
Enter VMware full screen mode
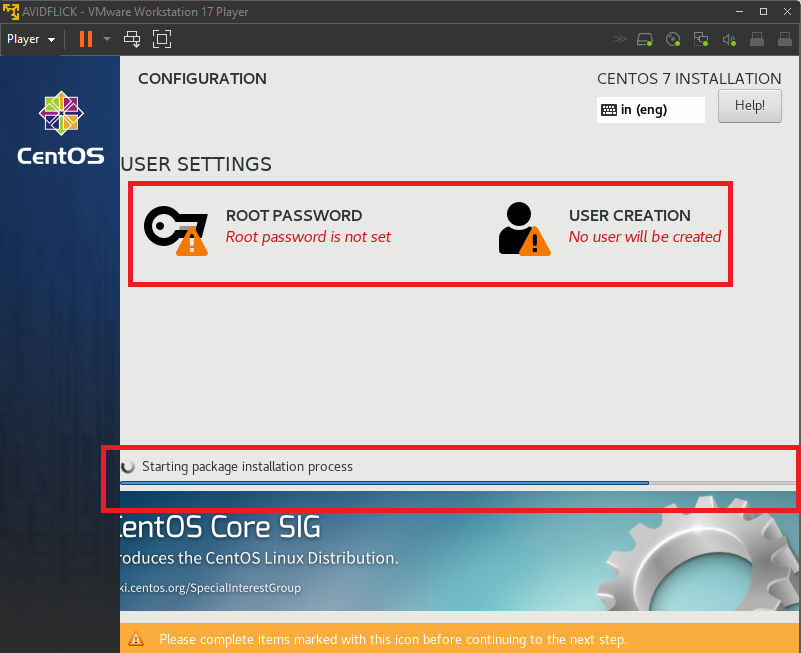coord(162,39)
